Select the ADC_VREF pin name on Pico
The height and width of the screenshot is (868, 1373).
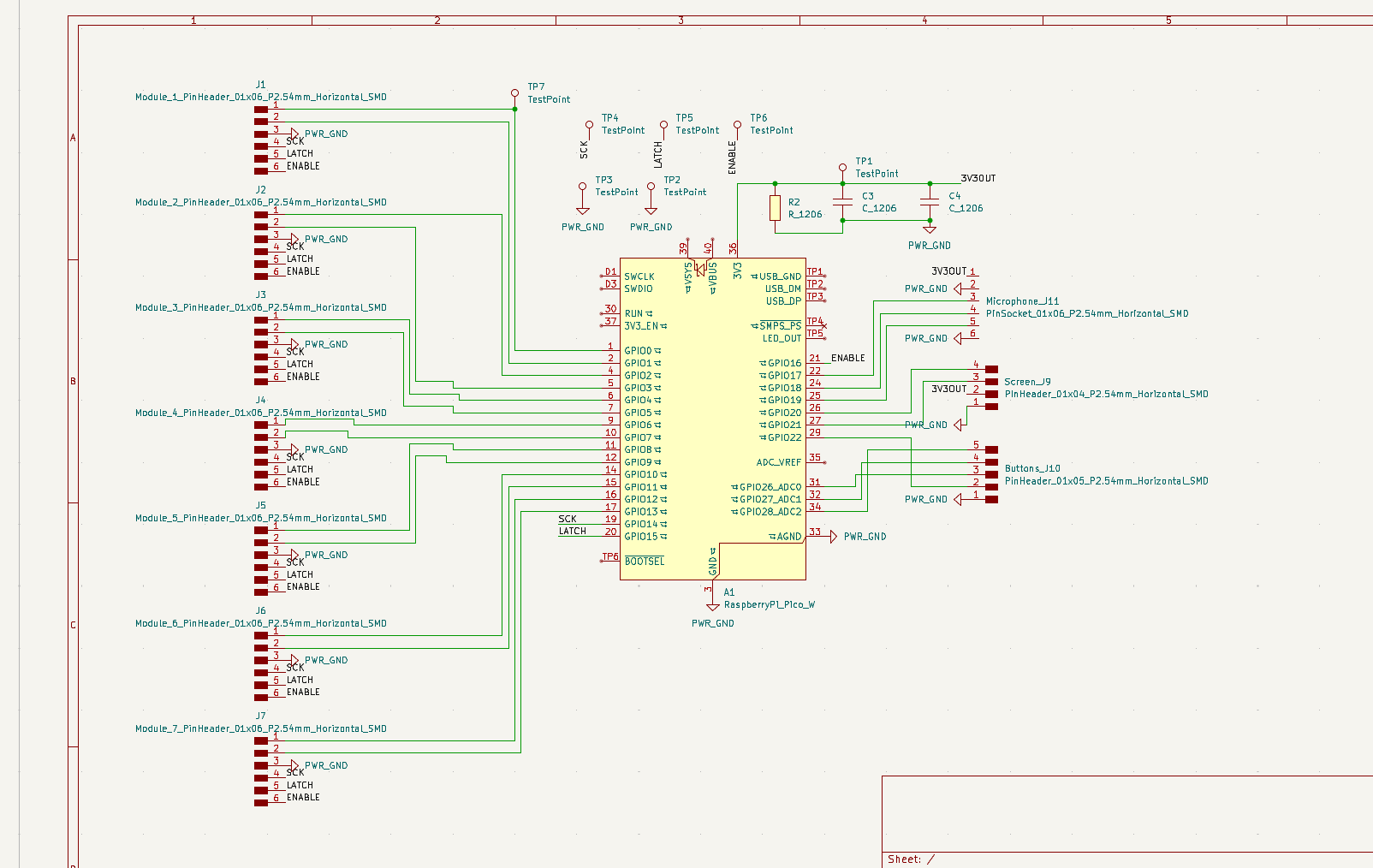click(x=779, y=462)
